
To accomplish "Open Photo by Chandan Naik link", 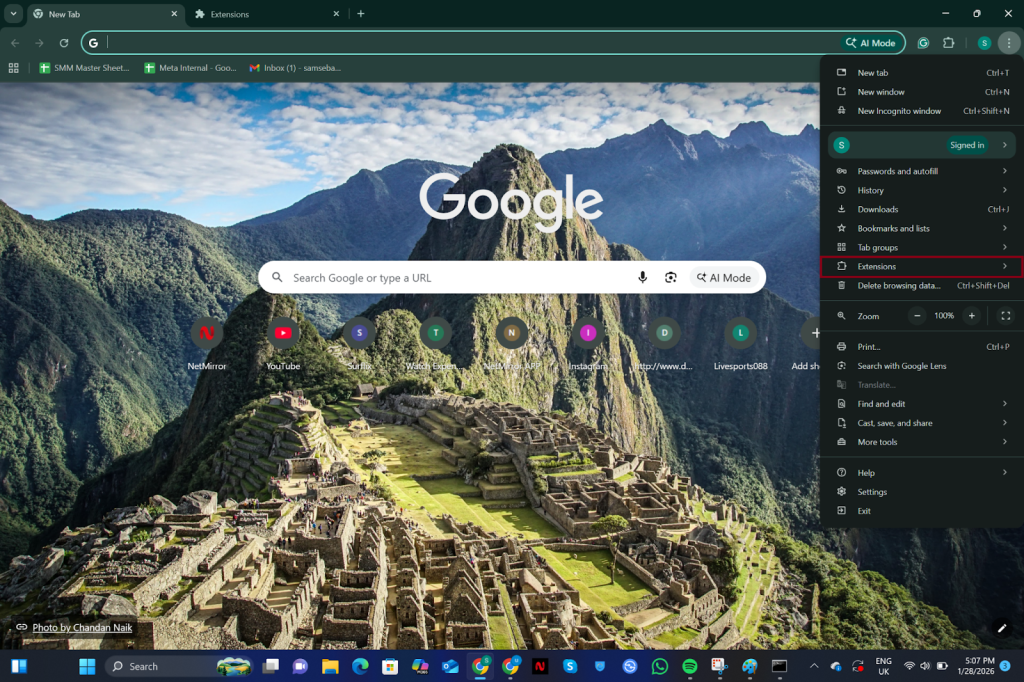I will tap(82, 628).
